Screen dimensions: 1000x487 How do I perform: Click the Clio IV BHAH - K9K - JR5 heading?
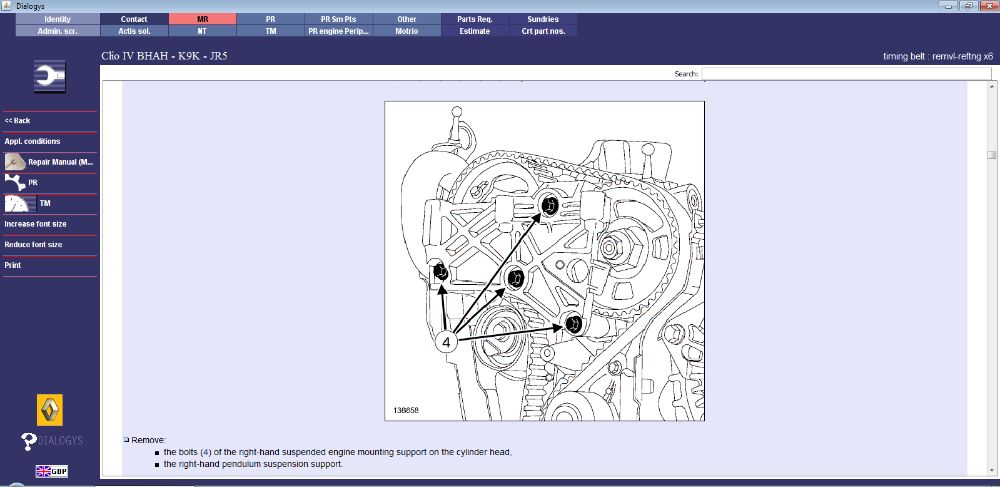[165, 56]
